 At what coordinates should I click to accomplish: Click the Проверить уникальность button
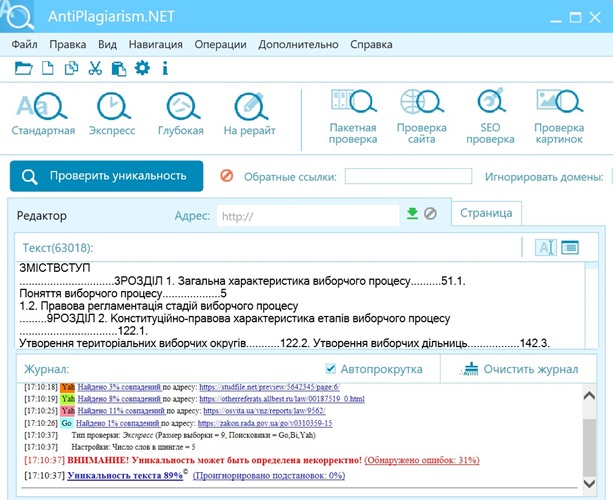tap(106, 176)
